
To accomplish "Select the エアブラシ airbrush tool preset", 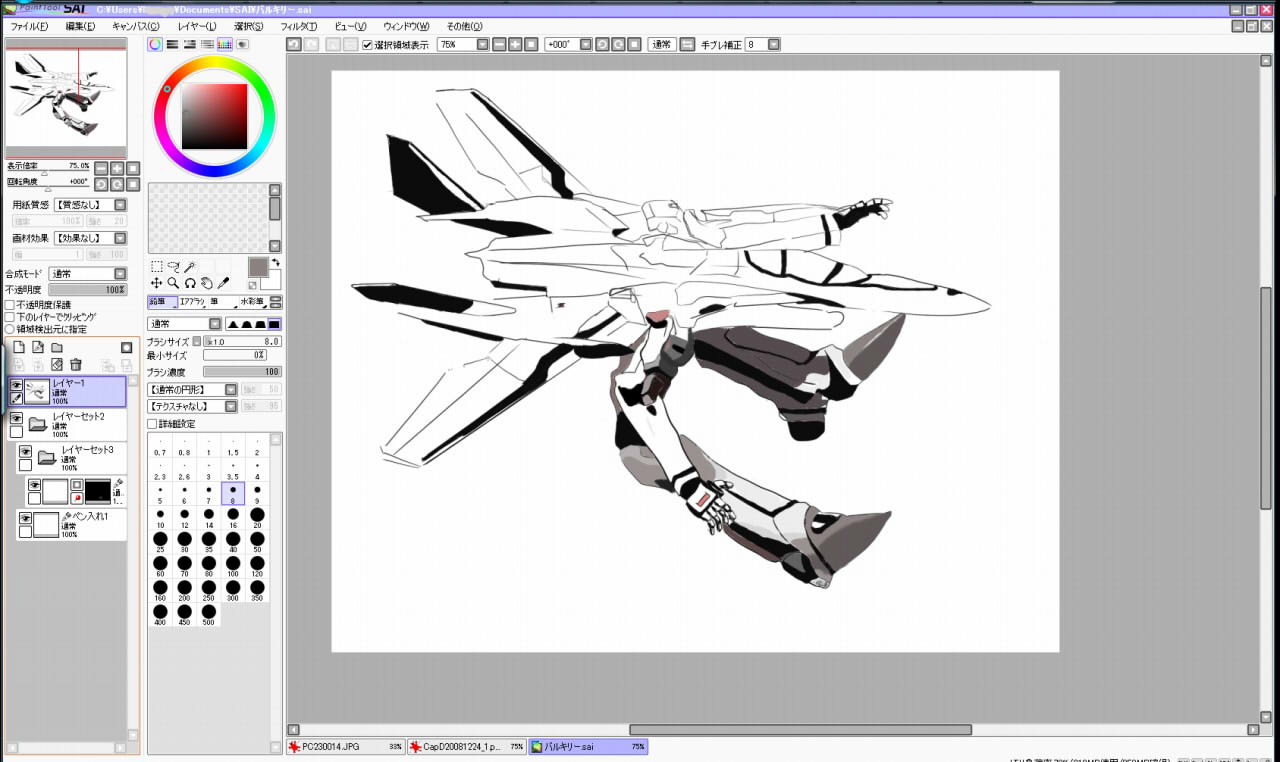I will pos(192,302).
